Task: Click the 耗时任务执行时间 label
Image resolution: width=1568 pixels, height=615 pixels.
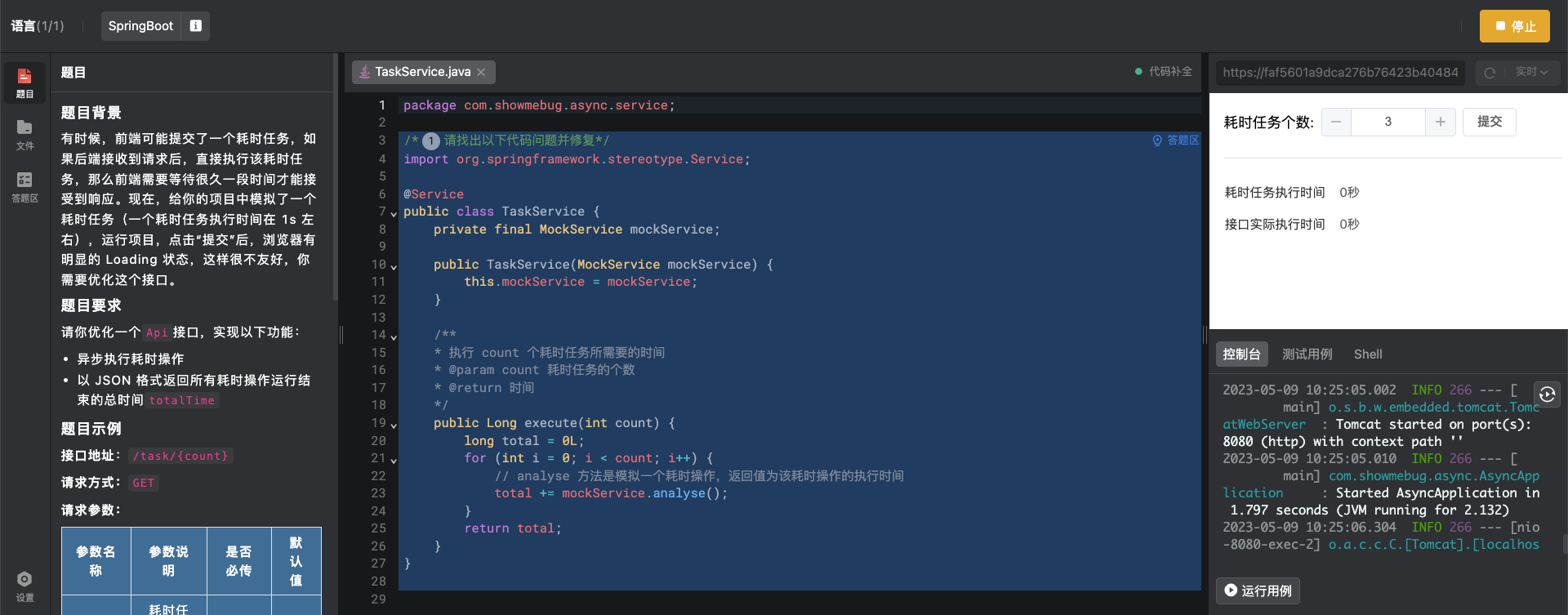Action: (1275, 192)
